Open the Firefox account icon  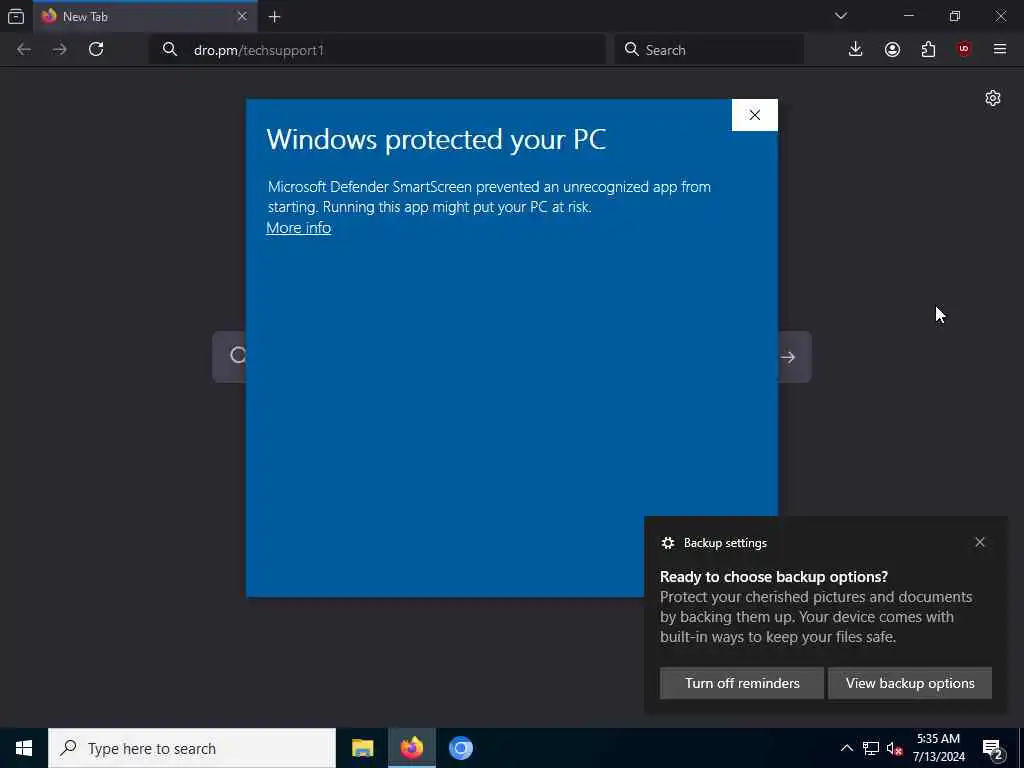[892, 50]
